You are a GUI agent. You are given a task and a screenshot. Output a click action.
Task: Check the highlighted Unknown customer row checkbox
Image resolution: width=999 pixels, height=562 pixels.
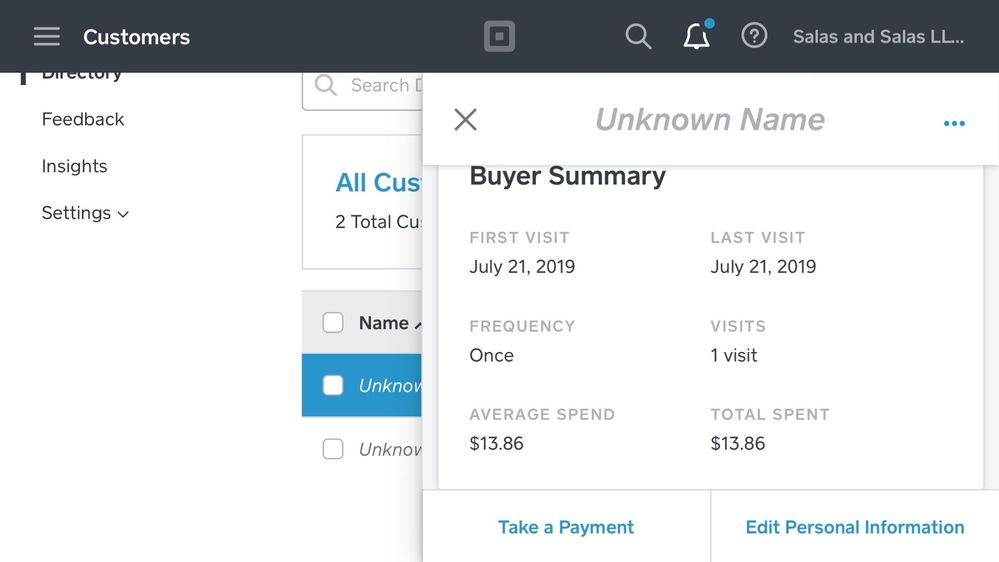click(333, 385)
